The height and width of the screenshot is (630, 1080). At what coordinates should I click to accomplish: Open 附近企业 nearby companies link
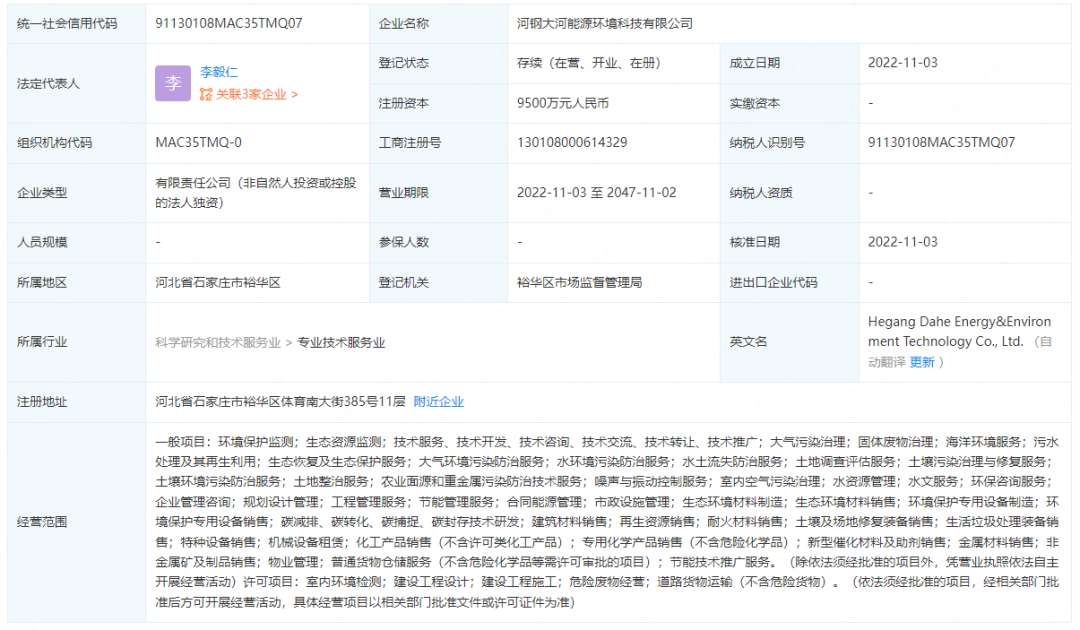tap(438, 401)
